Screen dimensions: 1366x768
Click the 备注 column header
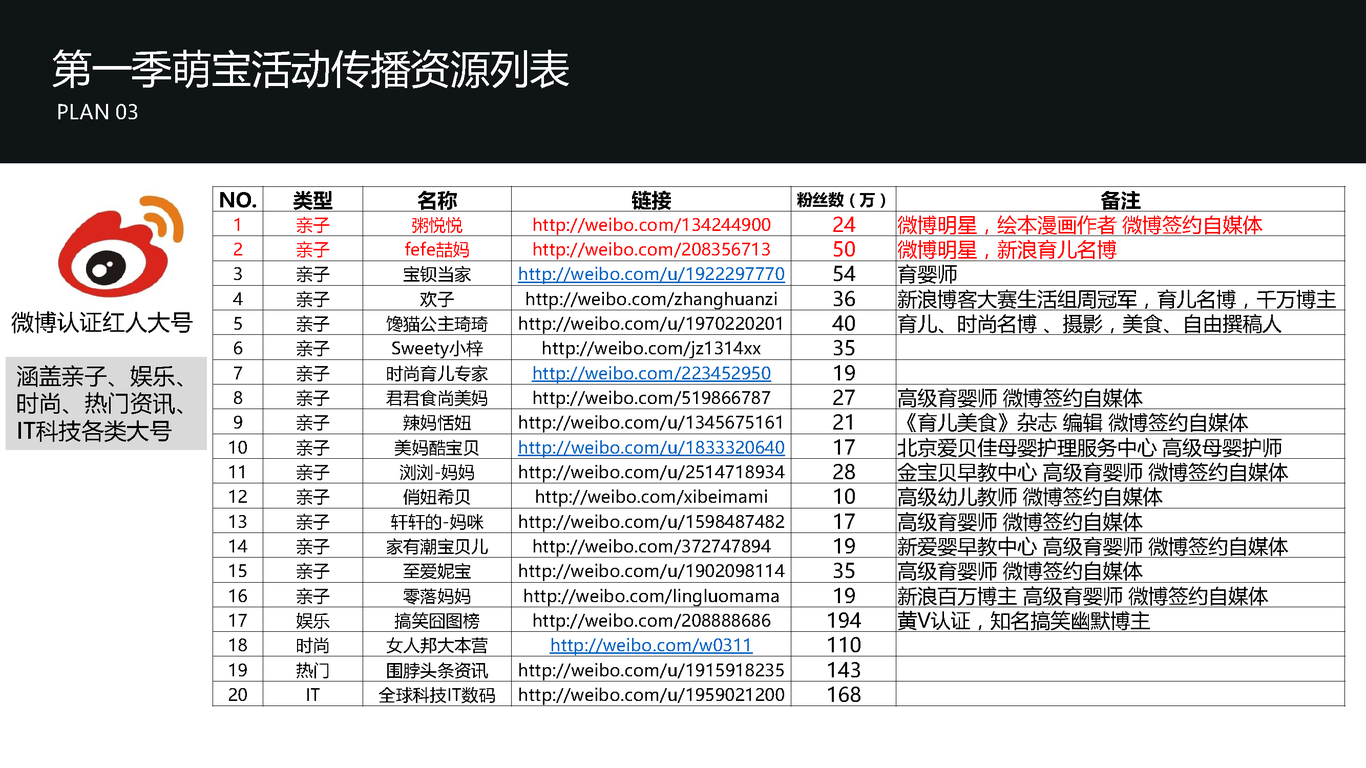pyautogui.click(x=1121, y=200)
